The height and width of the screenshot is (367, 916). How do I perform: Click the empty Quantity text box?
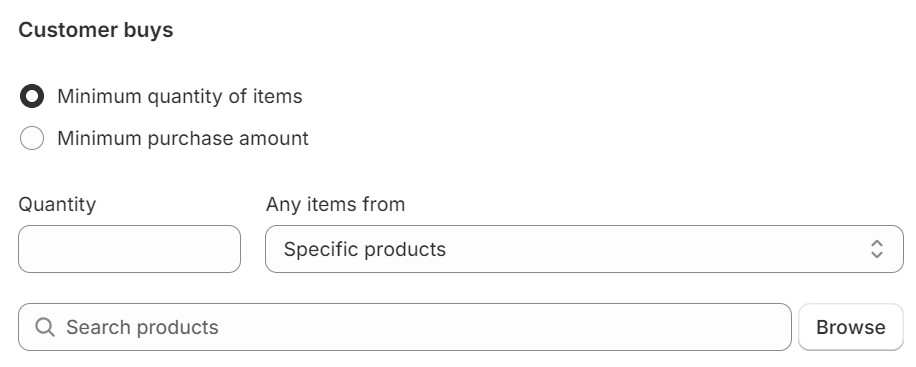[129, 249]
